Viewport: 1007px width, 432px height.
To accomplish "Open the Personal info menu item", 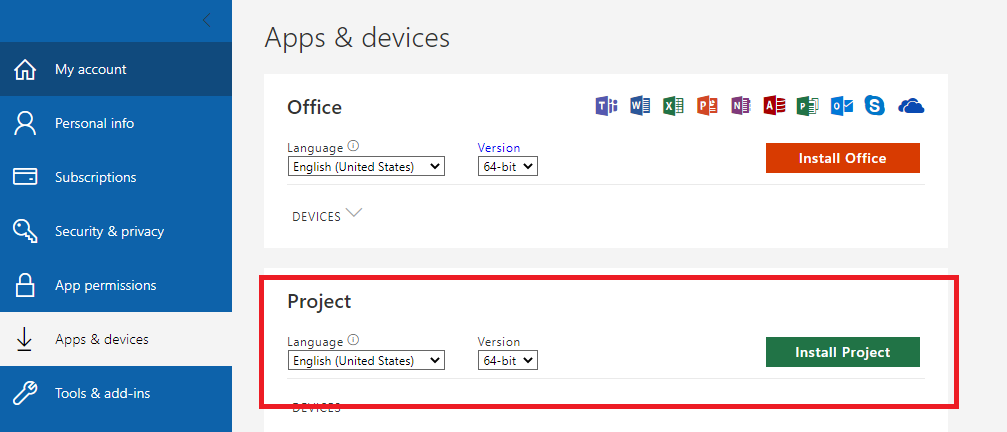I will tap(116, 123).
